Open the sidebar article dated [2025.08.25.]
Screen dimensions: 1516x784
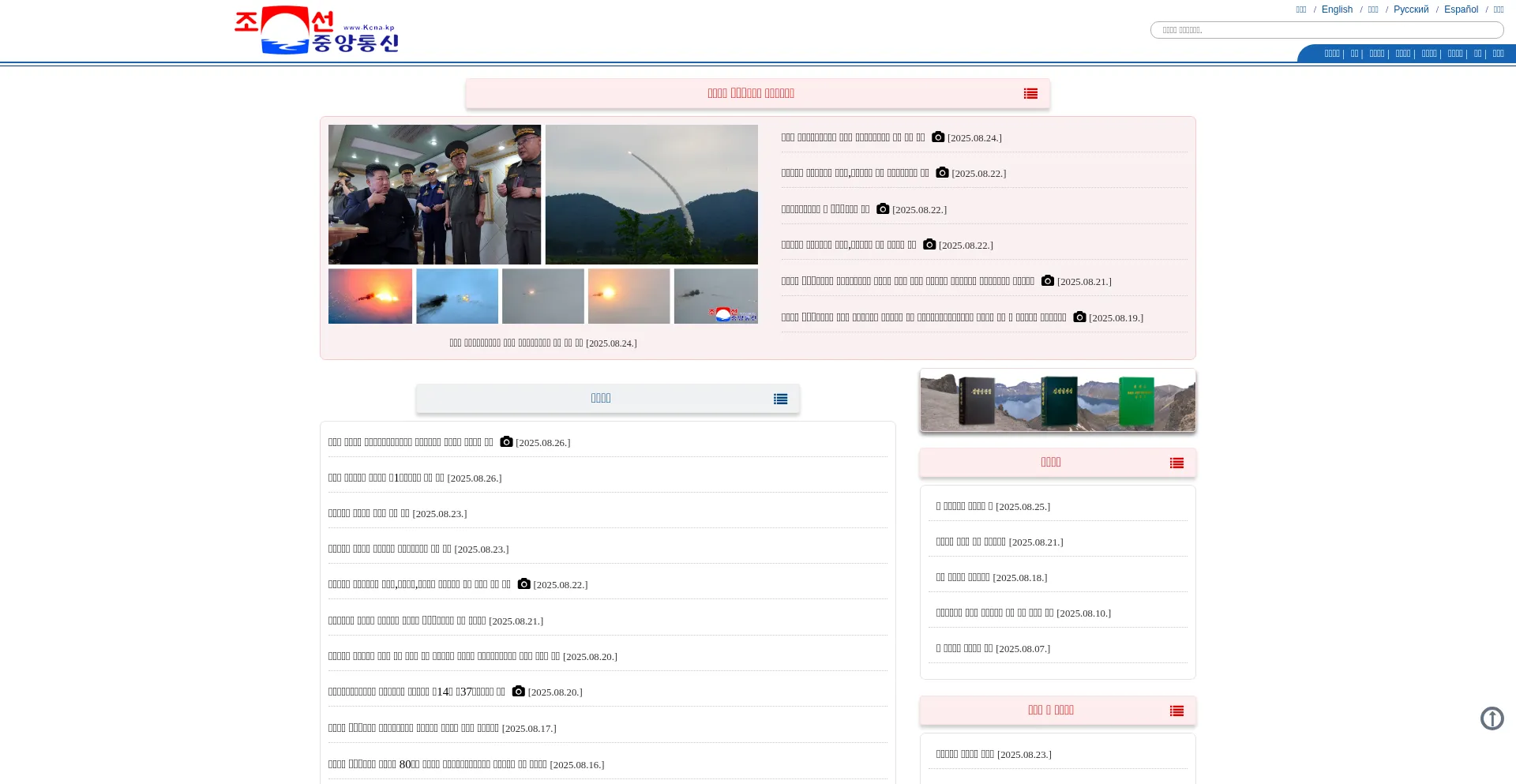[x=993, y=506]
